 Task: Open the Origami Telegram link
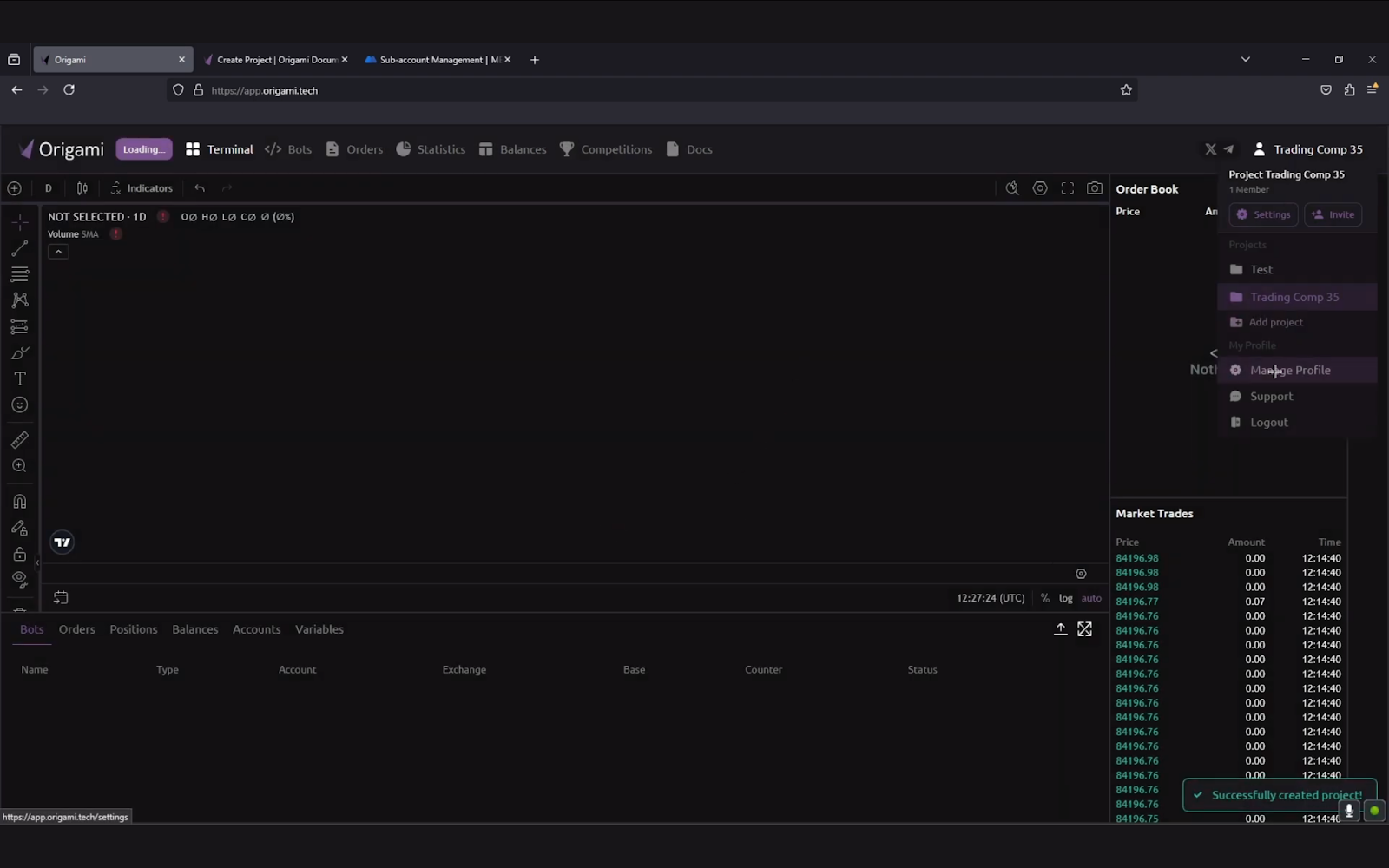1228,149
